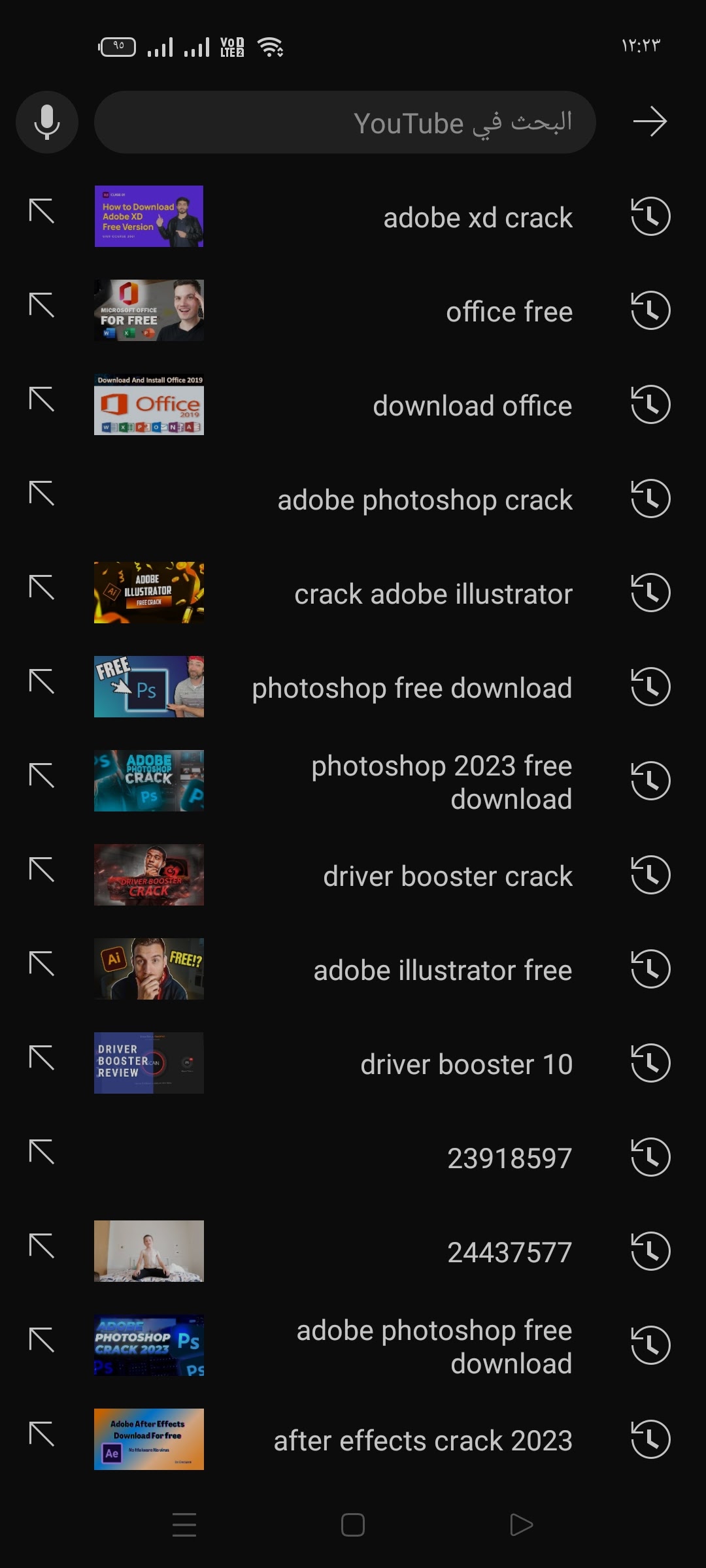Tap the YouTube search input field

point(345,122)
